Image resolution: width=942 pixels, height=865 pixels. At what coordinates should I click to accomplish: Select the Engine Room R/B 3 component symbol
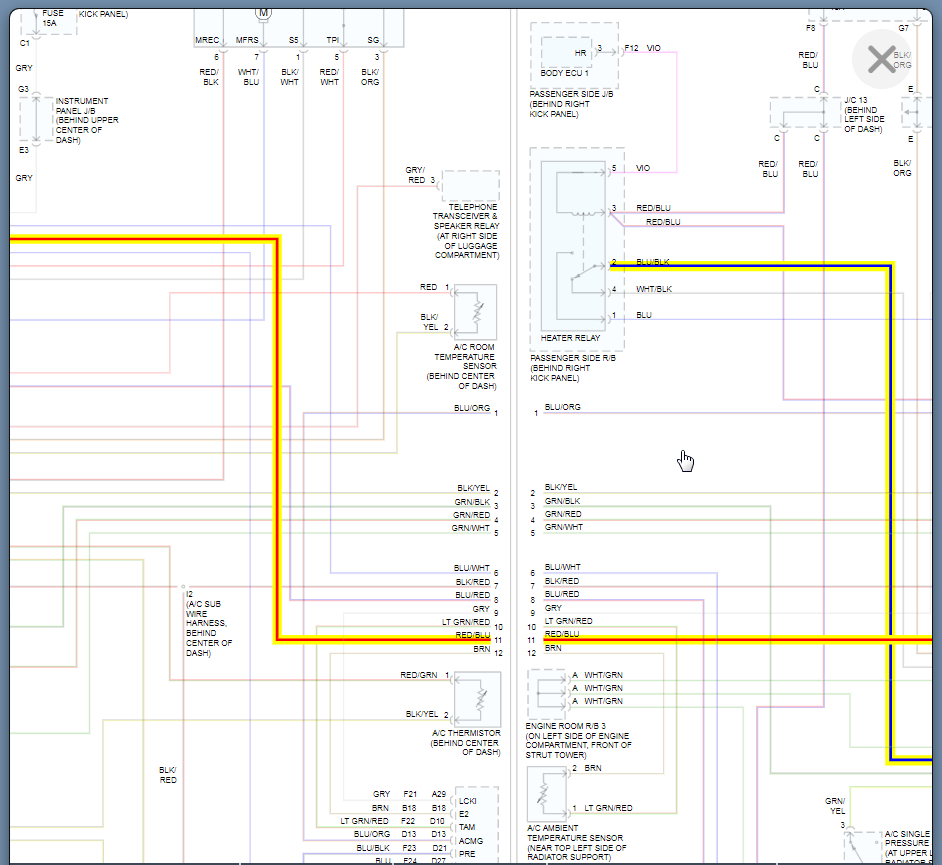tap(546, 687)
